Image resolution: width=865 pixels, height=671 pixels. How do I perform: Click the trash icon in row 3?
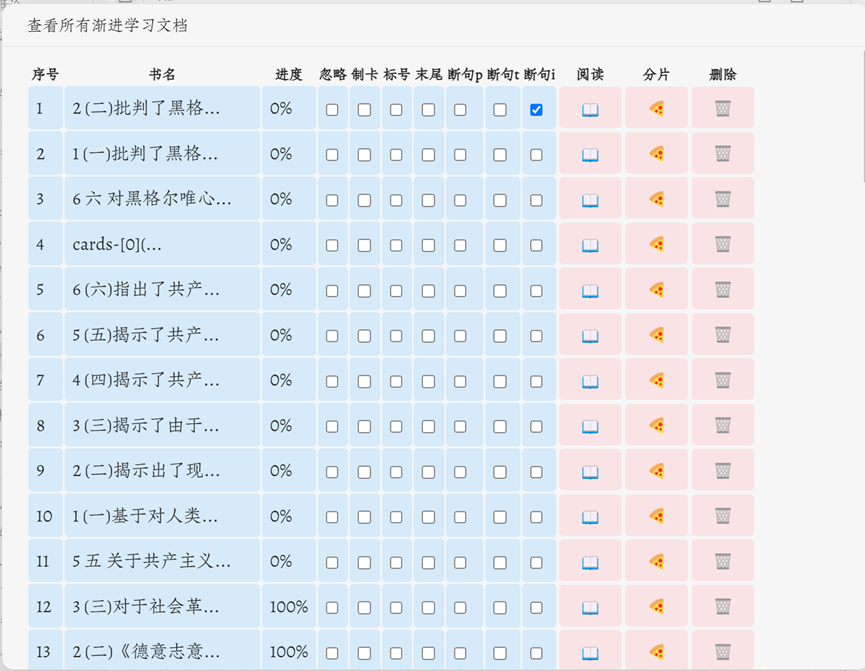(723, 199)
